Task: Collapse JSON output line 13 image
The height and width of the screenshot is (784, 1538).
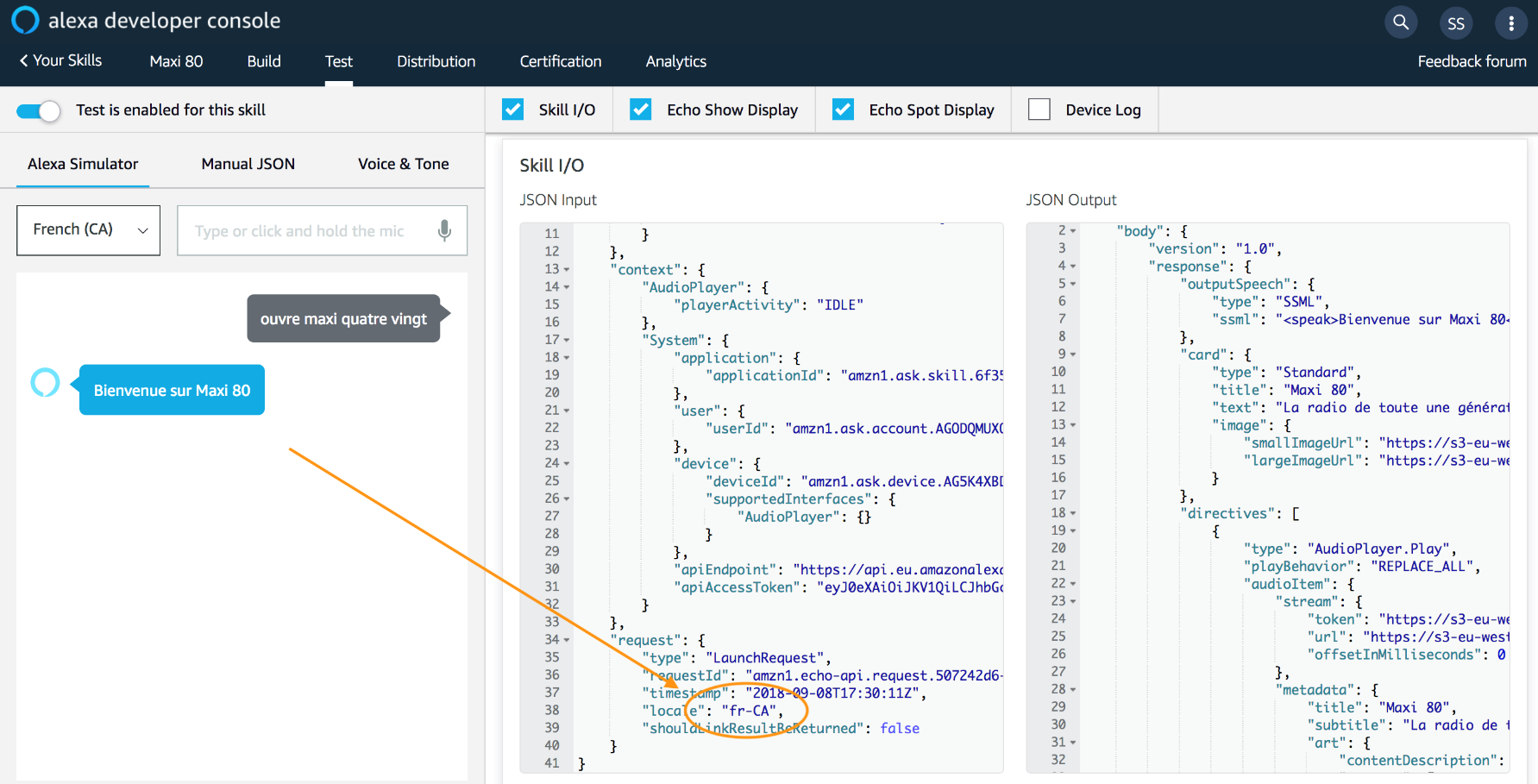Action: click(1073, 425)
